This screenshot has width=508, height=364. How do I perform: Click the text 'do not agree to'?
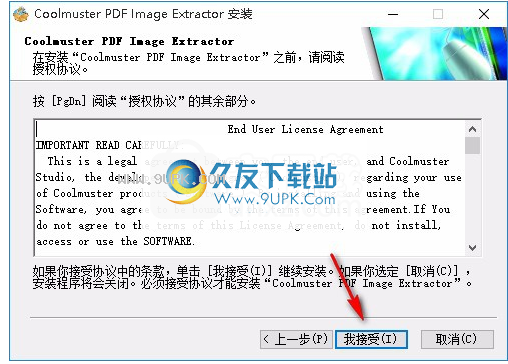[81, 225]
